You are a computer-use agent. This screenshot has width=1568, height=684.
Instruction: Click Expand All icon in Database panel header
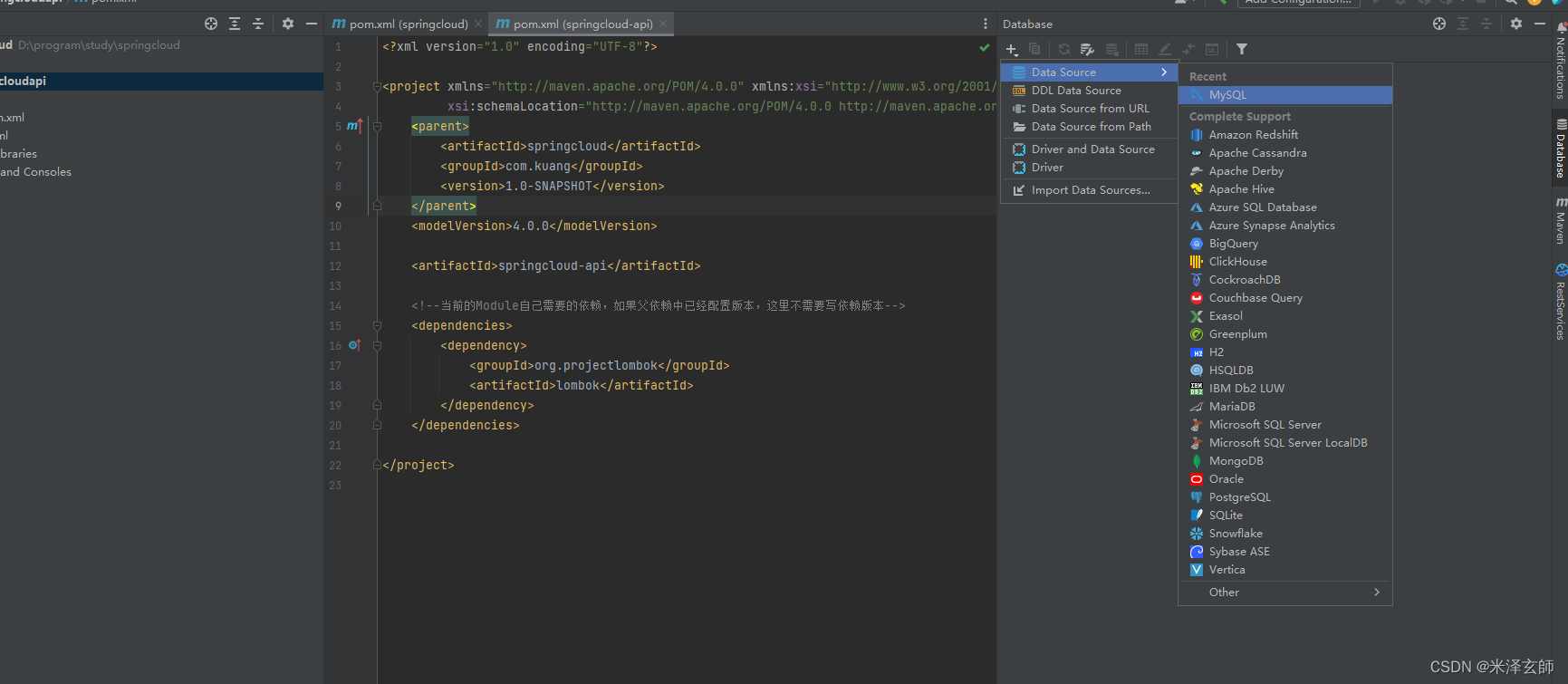point(1463,24)
